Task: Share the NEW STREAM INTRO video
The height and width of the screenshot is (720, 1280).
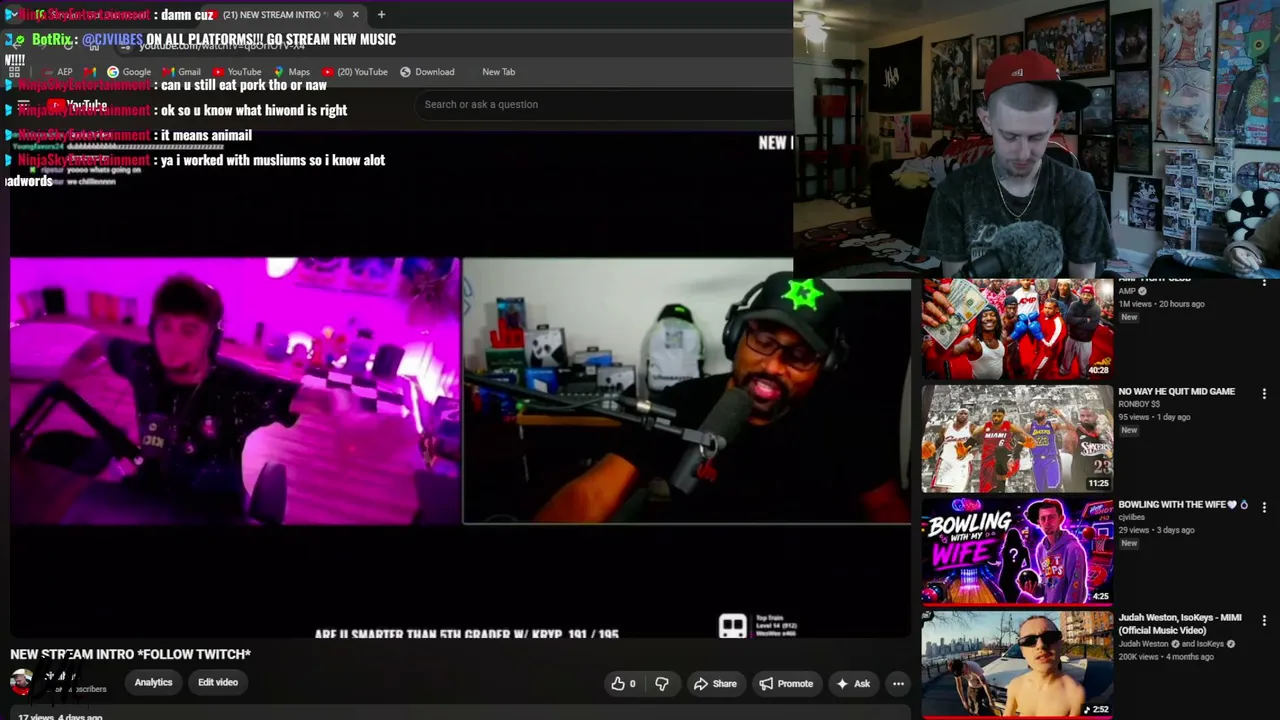Action: [715, 684]
